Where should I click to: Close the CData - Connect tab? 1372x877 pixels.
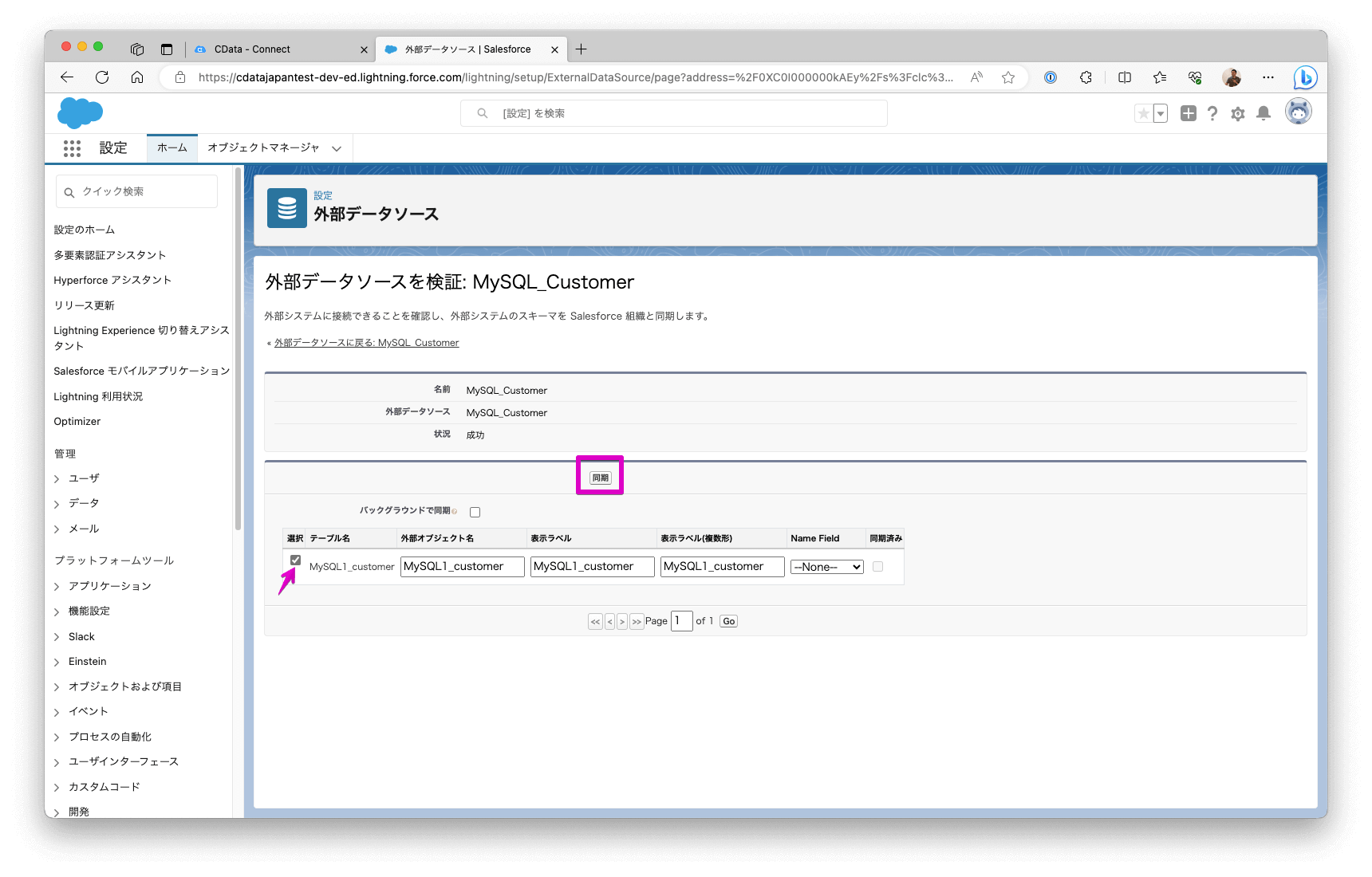[x=364, y=49]
